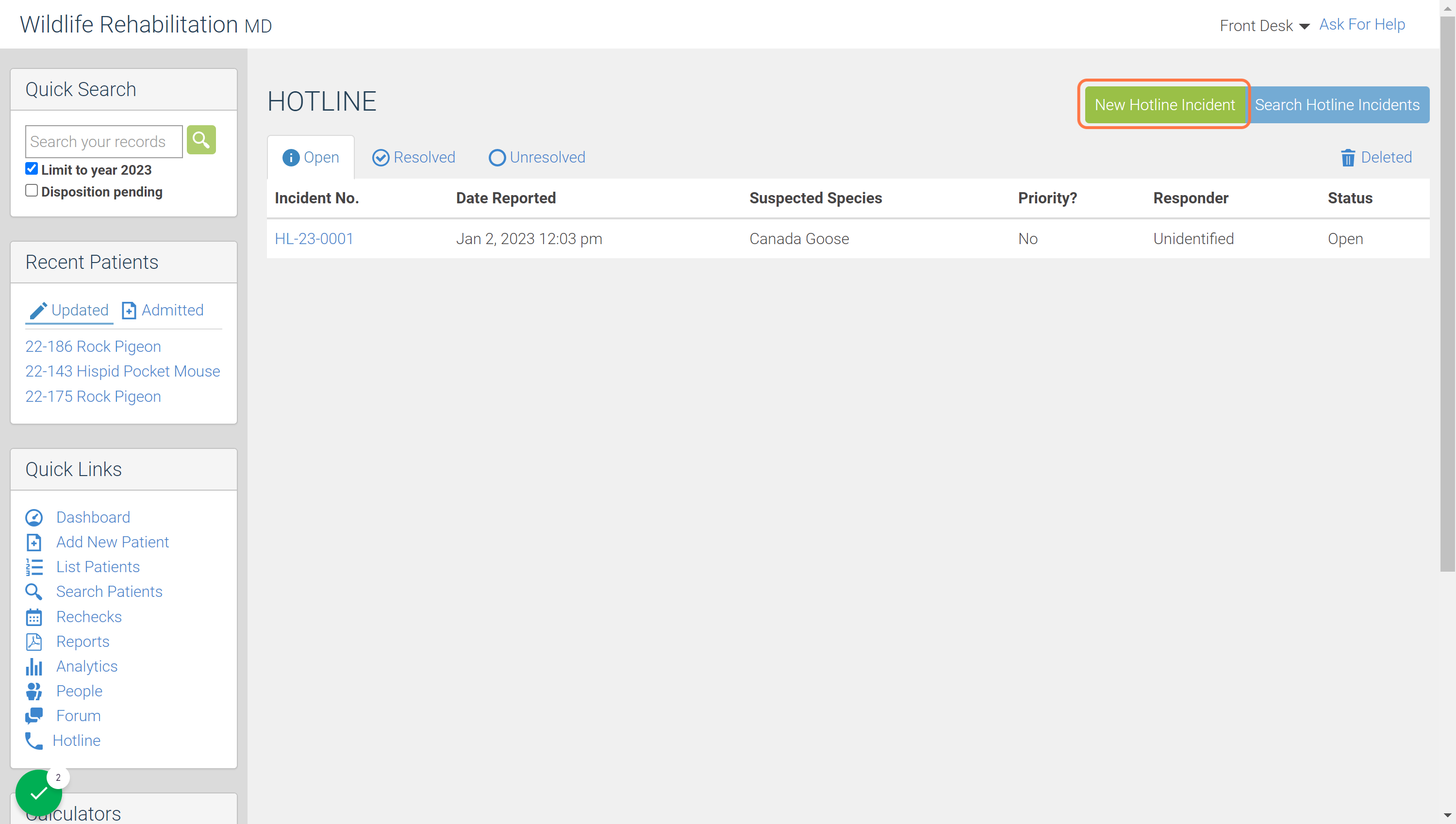Click the Forum chat bubbles icon
The width and height of the screenshot is (1456, 824).
(x=34, y=716)
